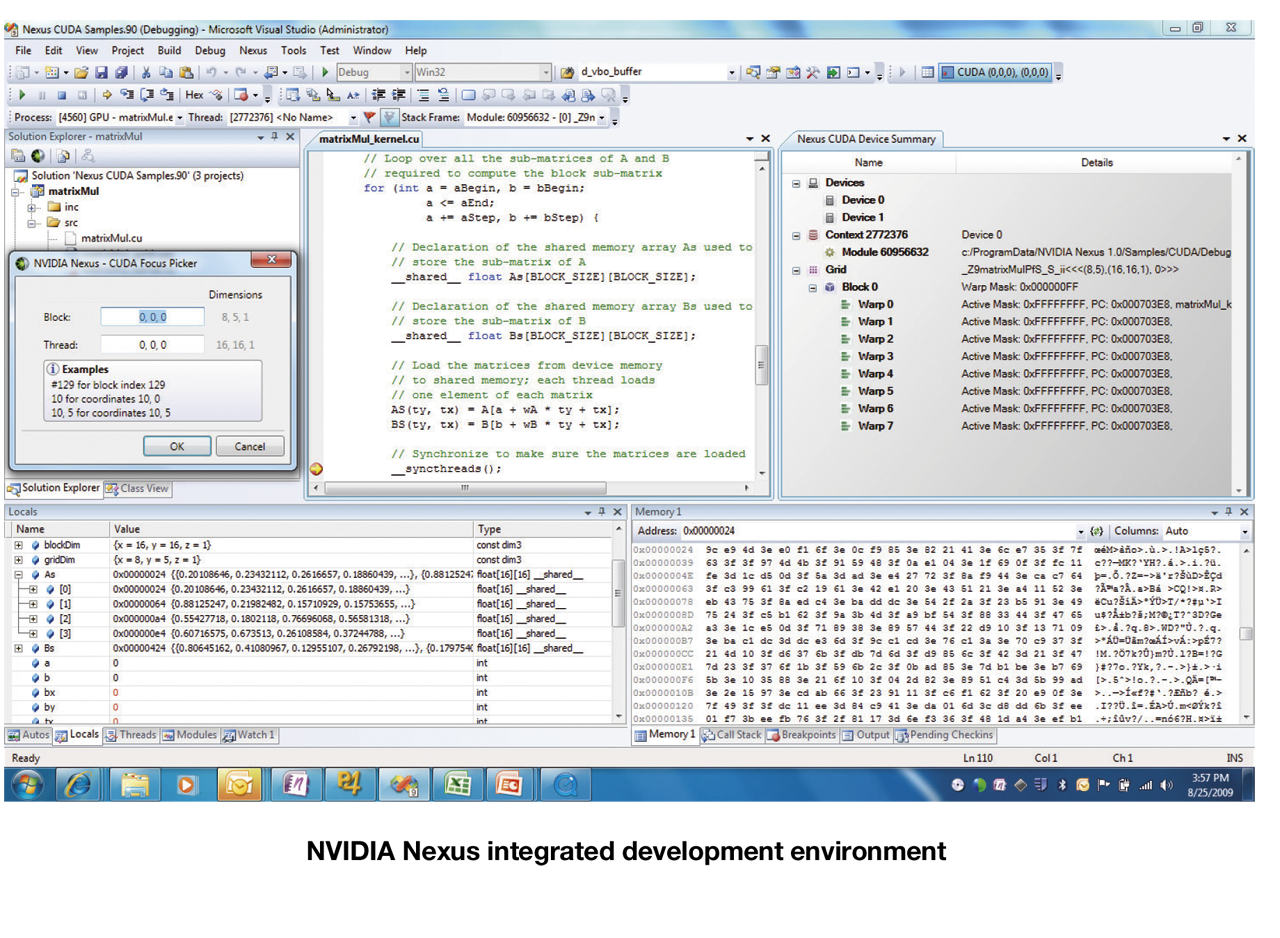This screenshot has width=1280, height=938.
Task: Click the Show All Files icon in Solution Explorer
Action: pos(61,156)
